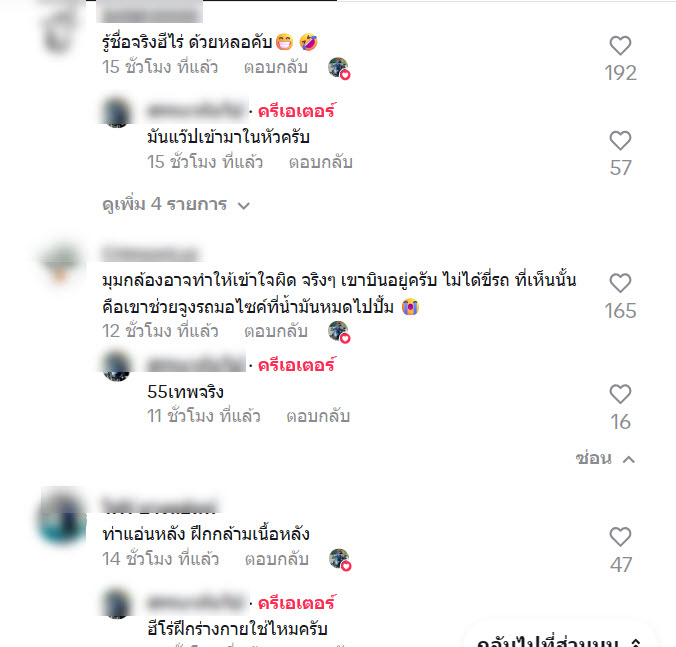Click creator-liked badge on 14-hour comment
The image size is (676, 647).
pos(340,559)
